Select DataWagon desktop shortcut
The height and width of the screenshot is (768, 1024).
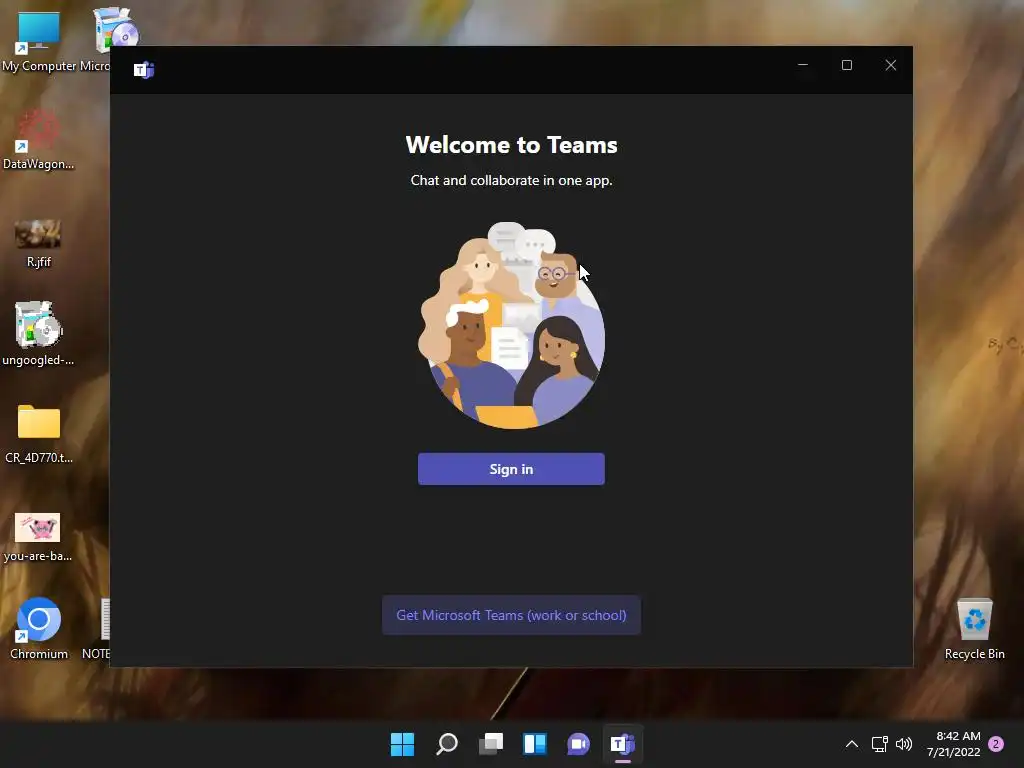[39, 140]
